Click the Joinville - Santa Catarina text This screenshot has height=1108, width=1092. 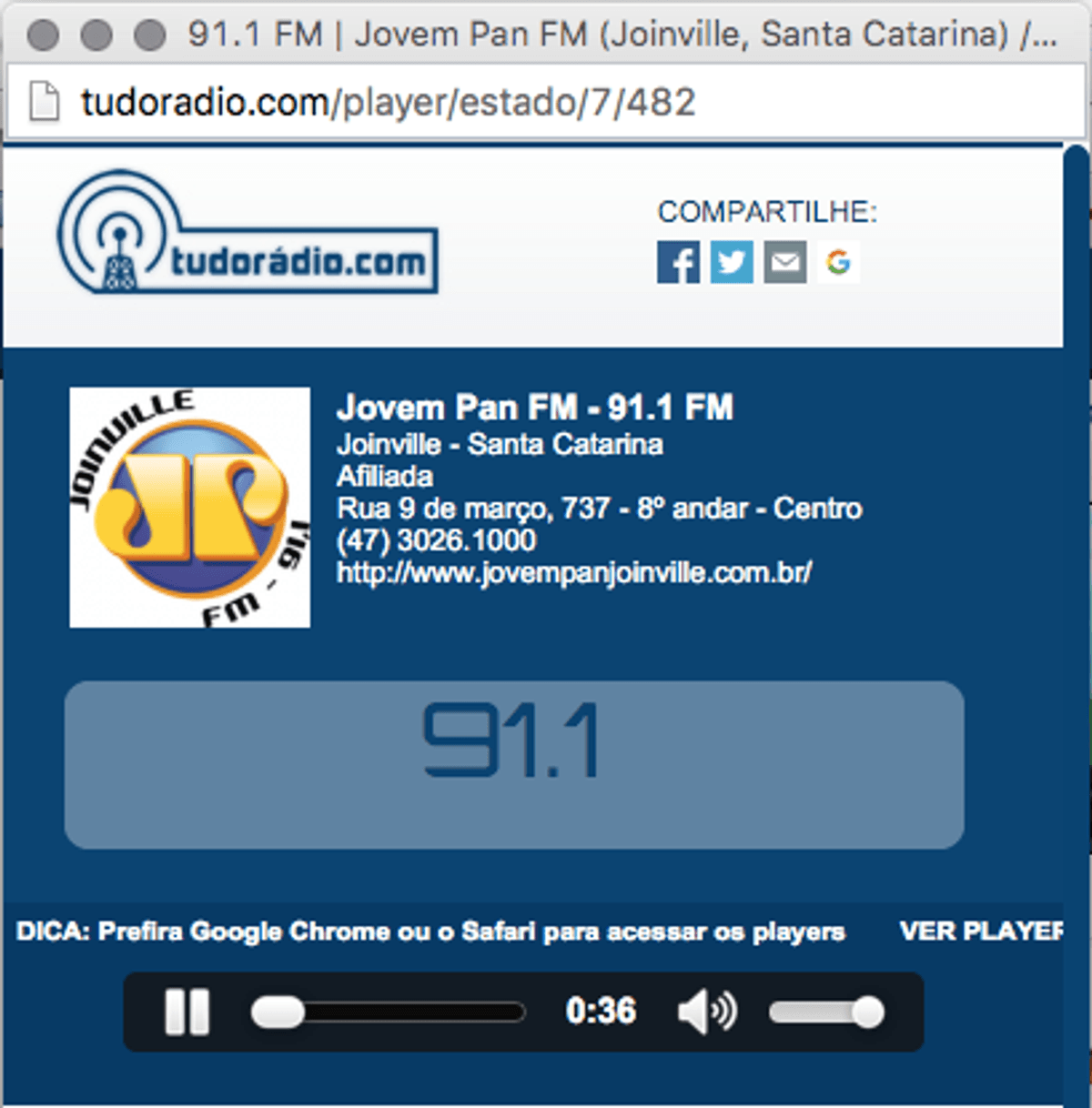[500, 445]
